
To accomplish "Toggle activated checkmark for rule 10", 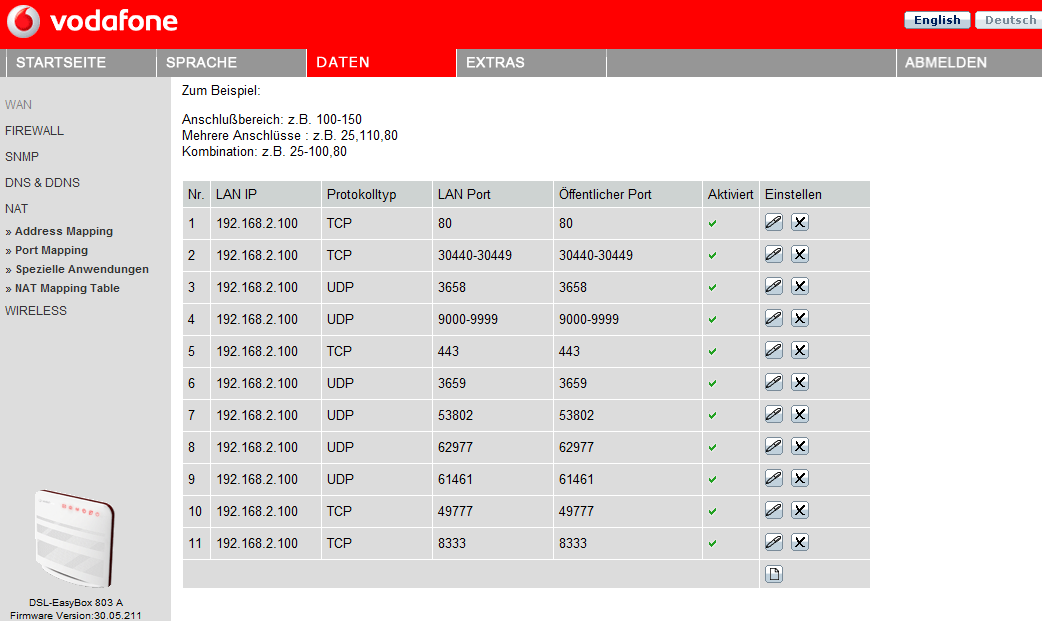I will [x=712, y=512].
